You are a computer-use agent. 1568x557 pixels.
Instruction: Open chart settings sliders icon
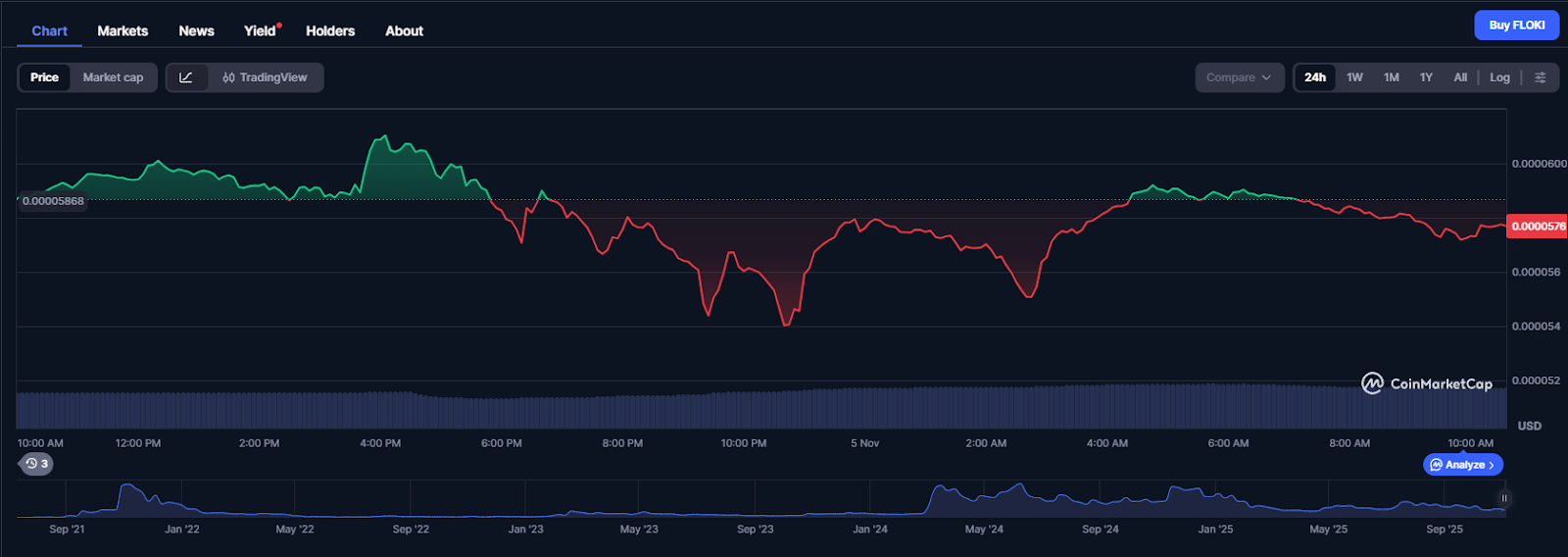coord(1540,77)
